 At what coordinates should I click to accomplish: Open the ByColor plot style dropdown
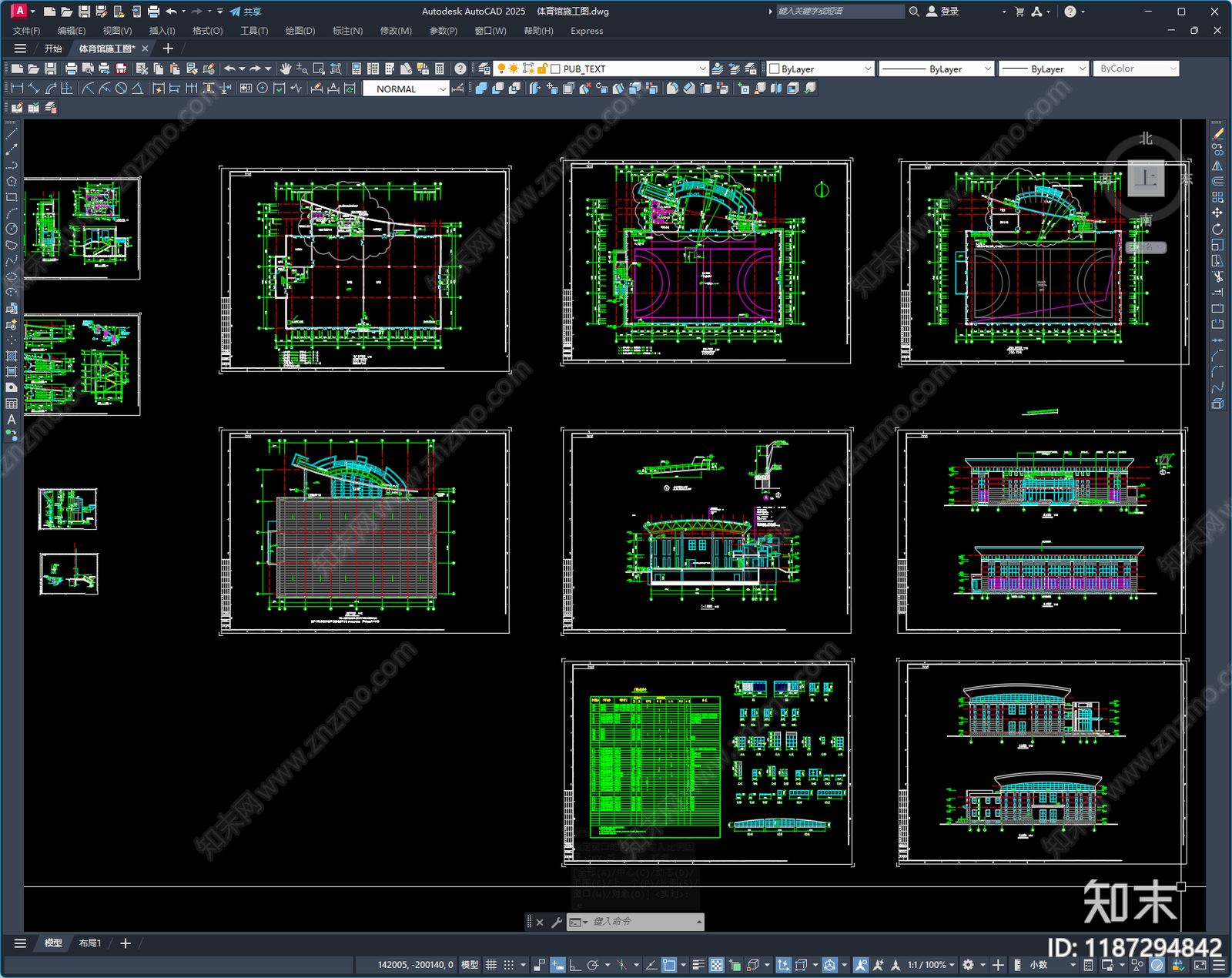(x=1136, y=69)
